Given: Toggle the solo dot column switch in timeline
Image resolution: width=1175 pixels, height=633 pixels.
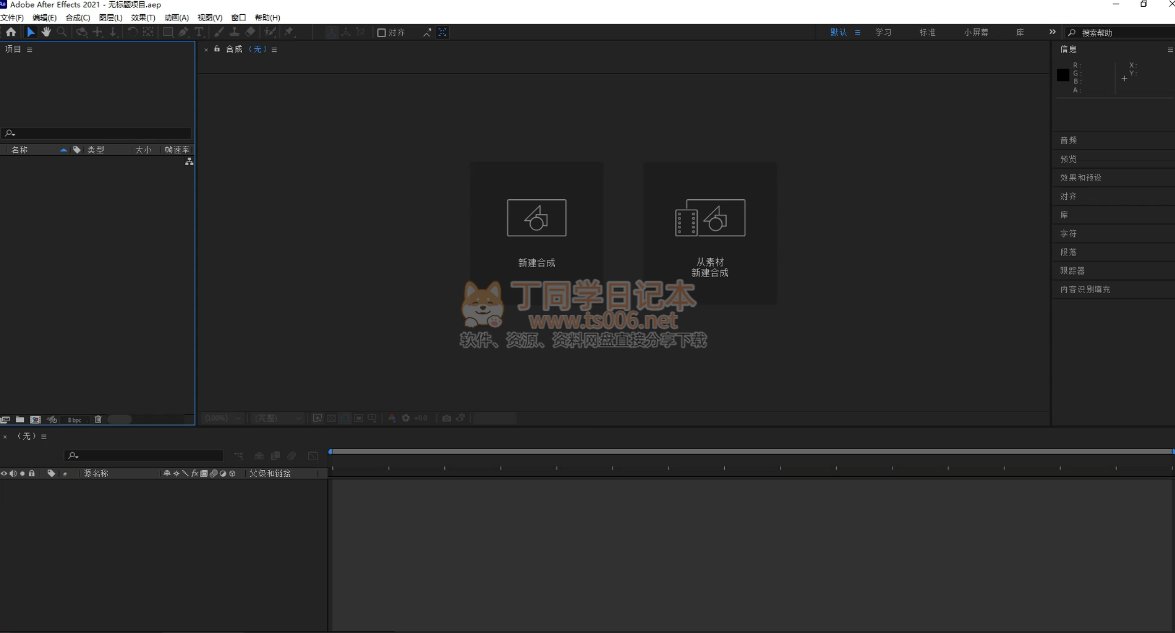Looking at the screenshot, I should point(22,473).
